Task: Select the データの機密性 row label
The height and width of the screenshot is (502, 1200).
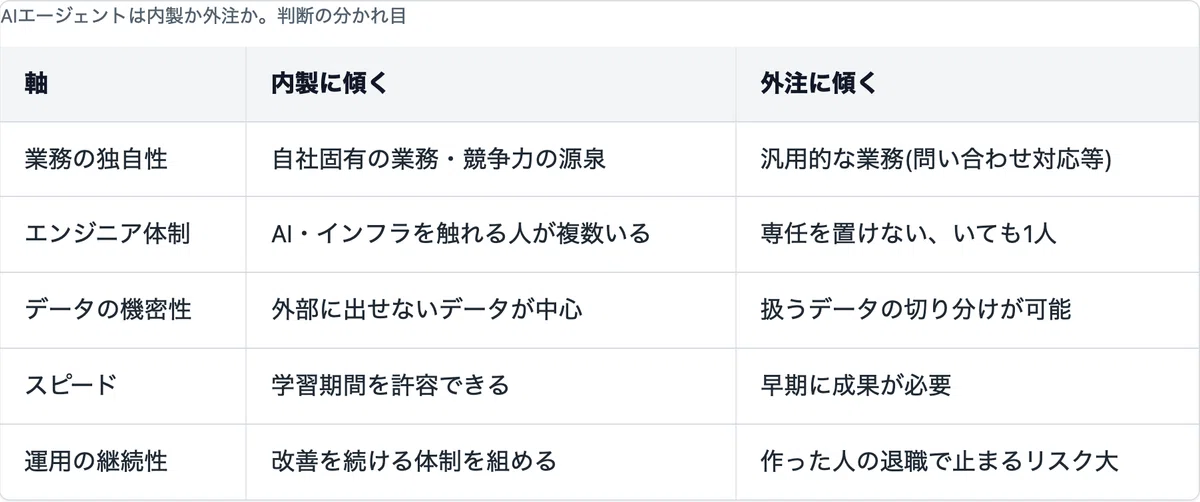Action: coord(108,310)
